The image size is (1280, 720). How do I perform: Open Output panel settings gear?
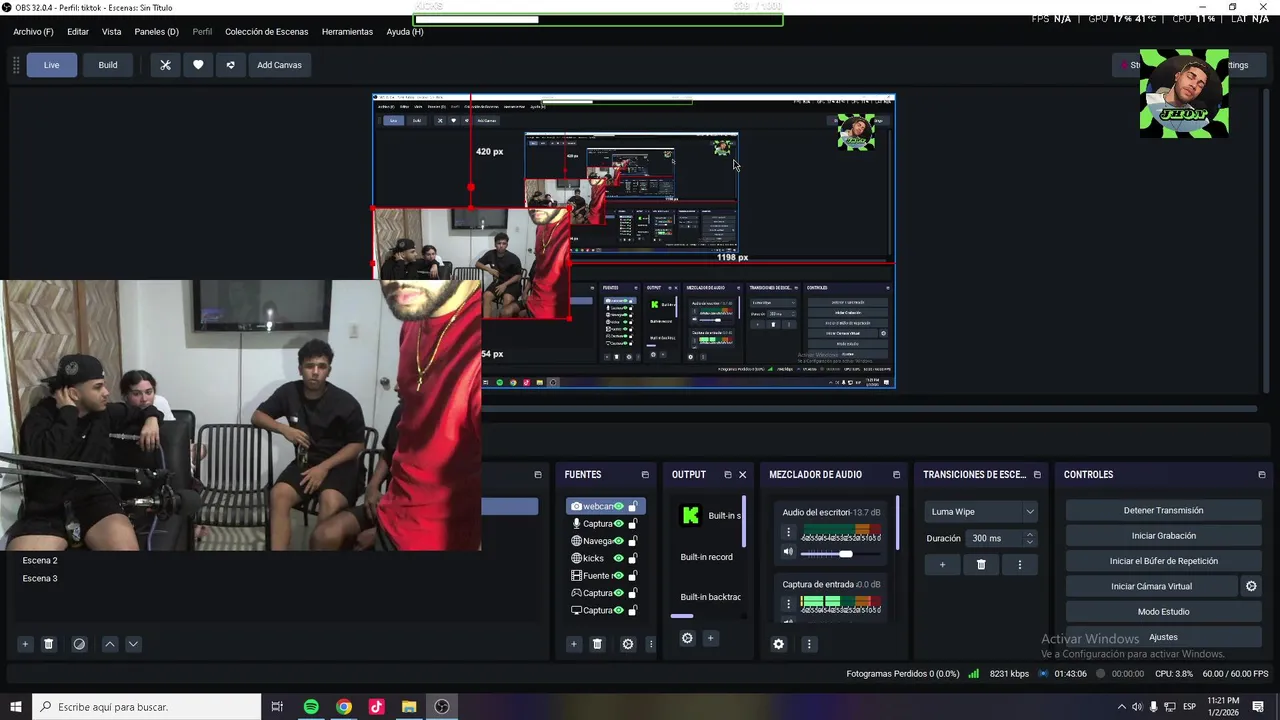687,638
